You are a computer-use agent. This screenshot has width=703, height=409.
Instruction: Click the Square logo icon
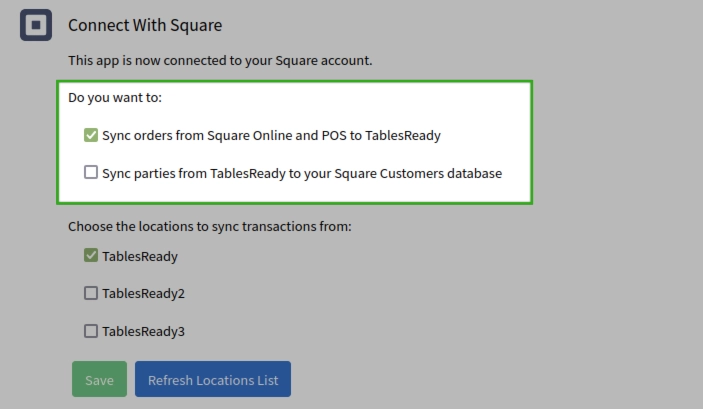pos(36,25)
